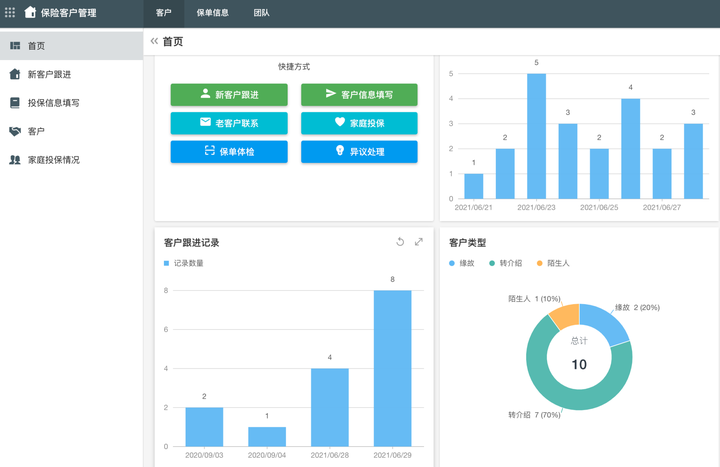Viewport: 720px width, 467px height.
Task: Expand the 客户跟进记录 chart to fullscreen
Action: click(418, 242)
